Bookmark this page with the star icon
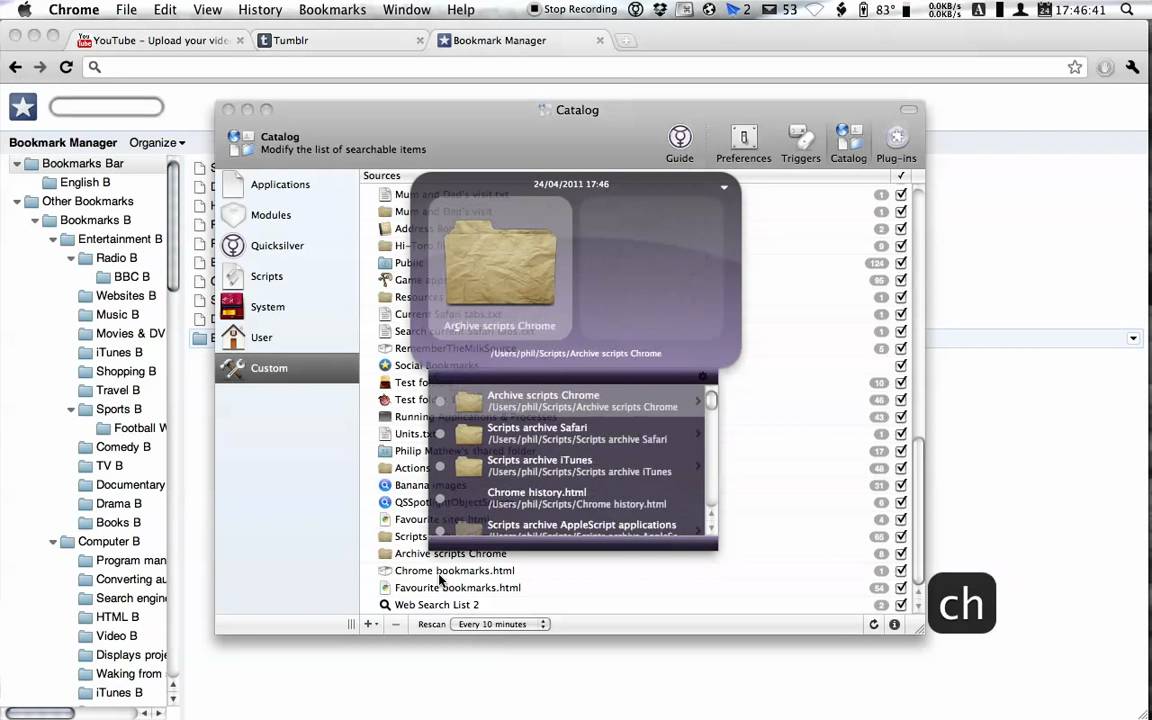The width and height of the screenshot is (1152, 720). 1075,67
